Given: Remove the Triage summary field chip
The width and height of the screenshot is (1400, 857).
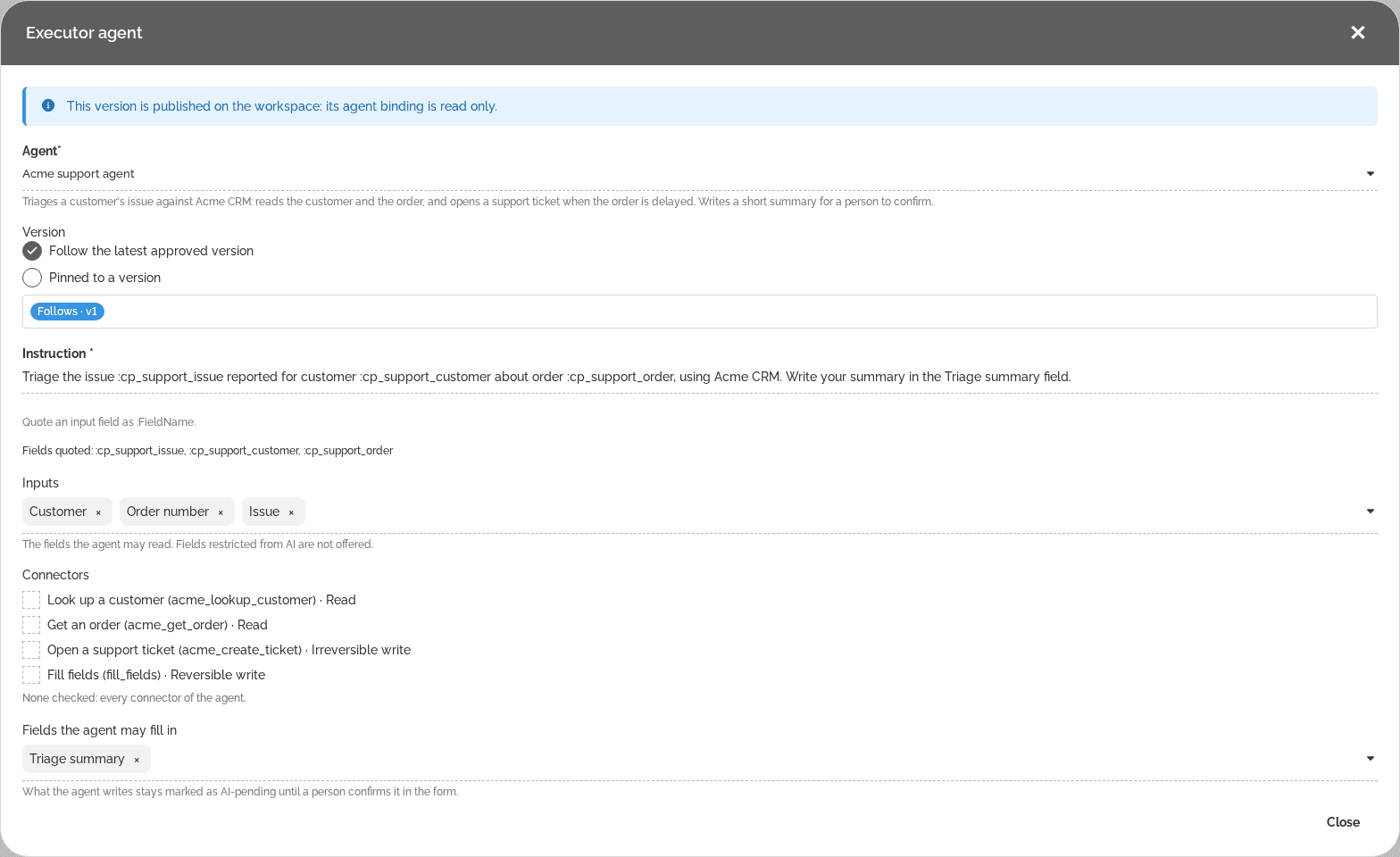Looking at the screenshot, I should 137,760.
